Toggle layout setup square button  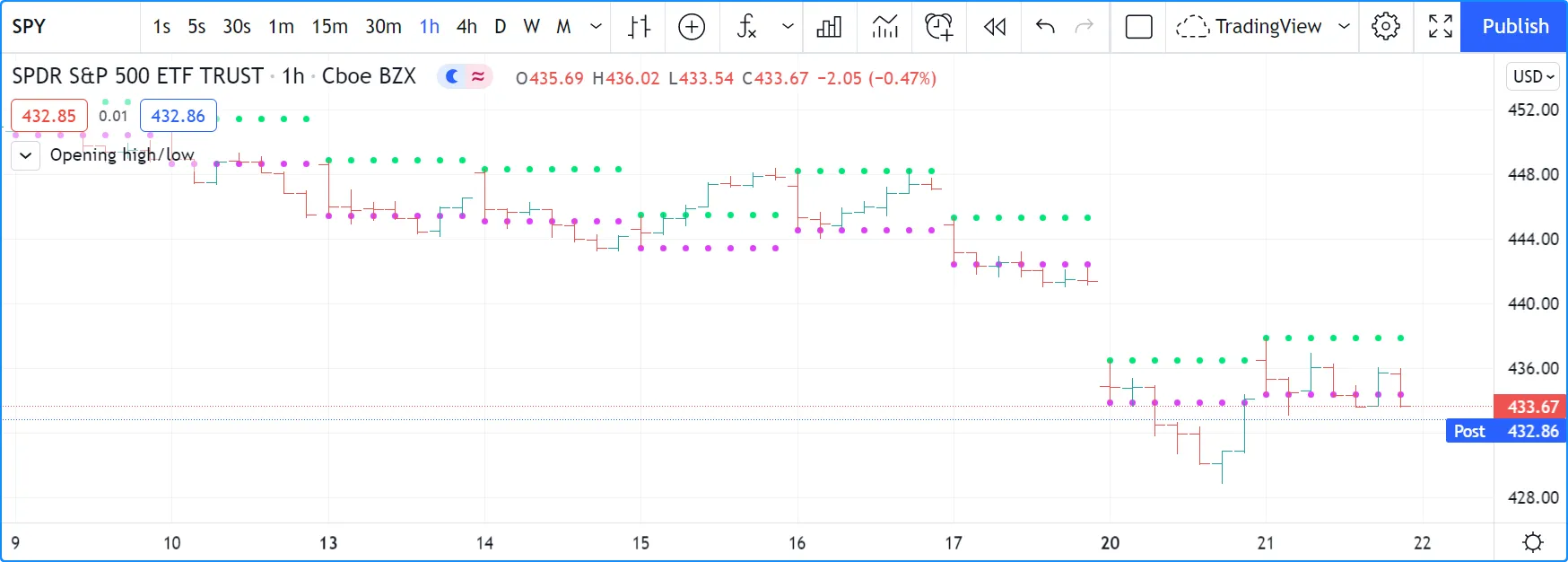(1138, 27)
